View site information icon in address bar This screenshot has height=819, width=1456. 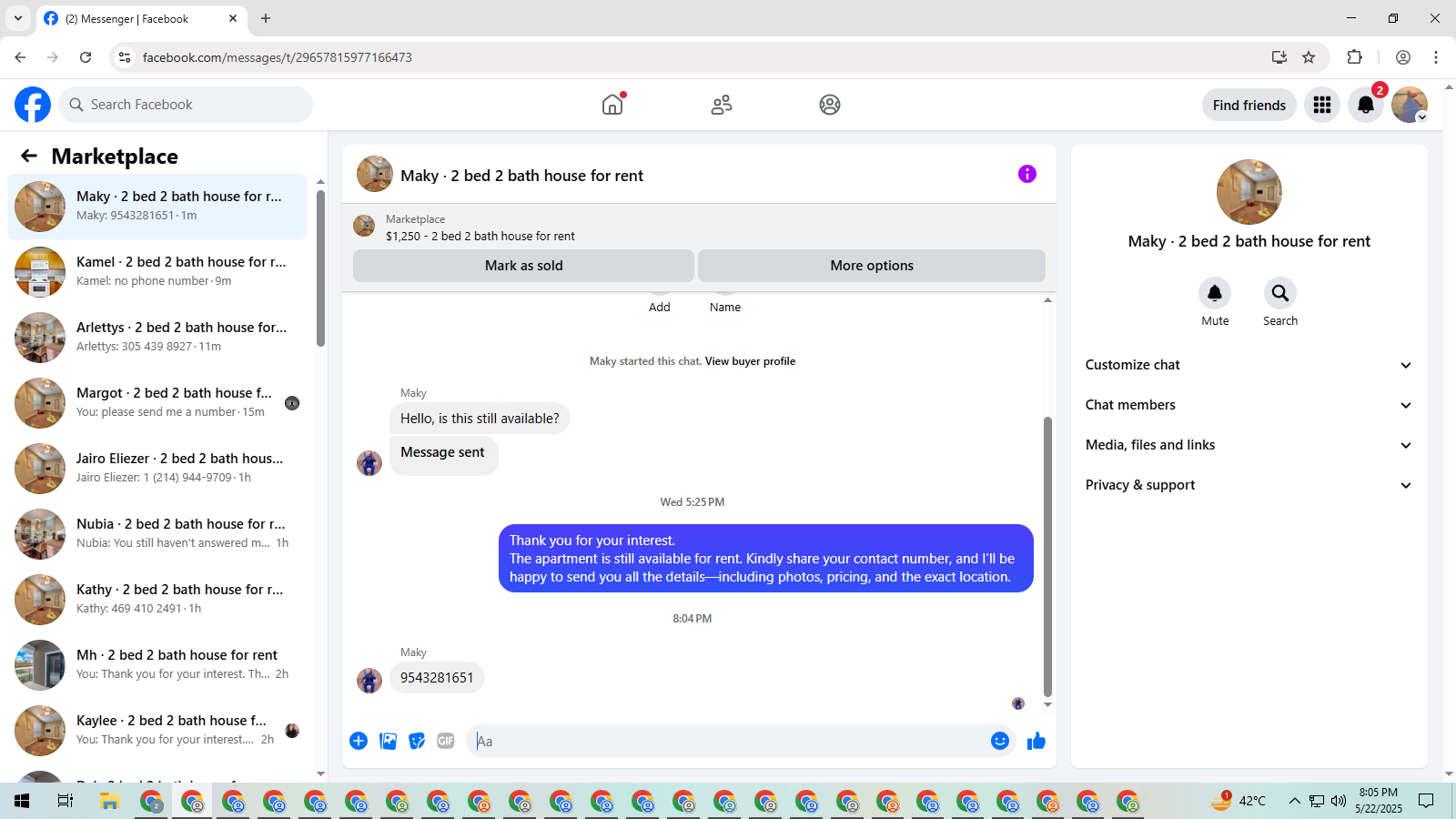(125, 57)
